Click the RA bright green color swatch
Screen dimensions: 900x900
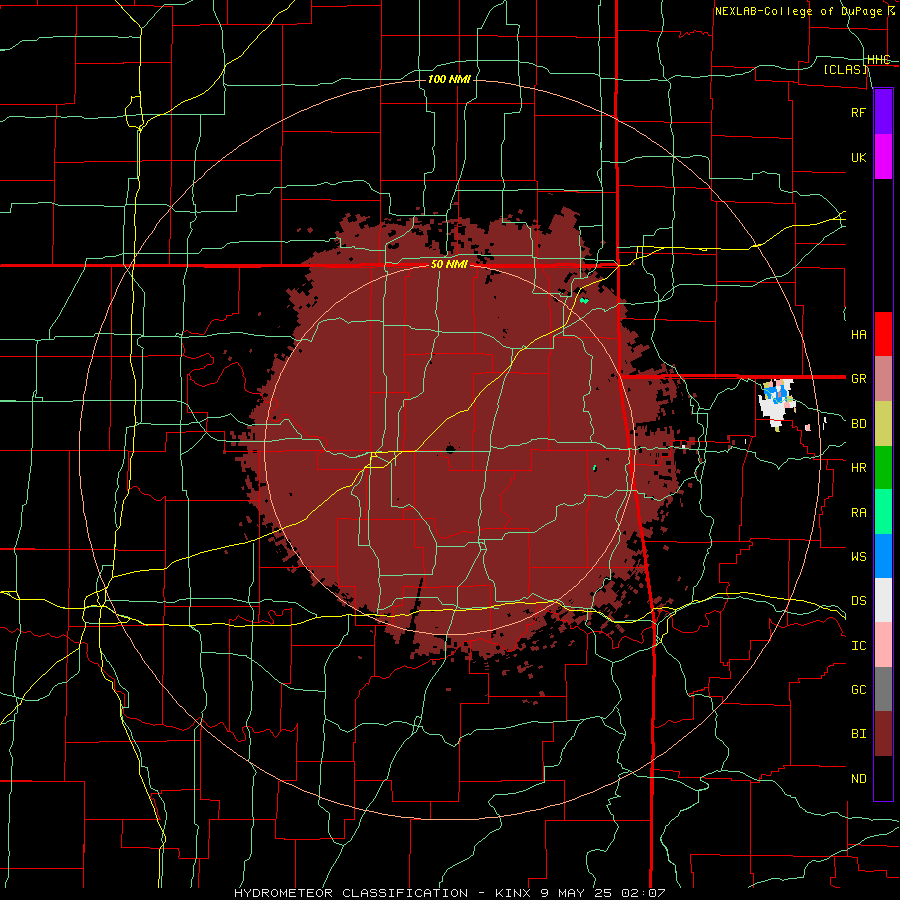click(883, 512)
